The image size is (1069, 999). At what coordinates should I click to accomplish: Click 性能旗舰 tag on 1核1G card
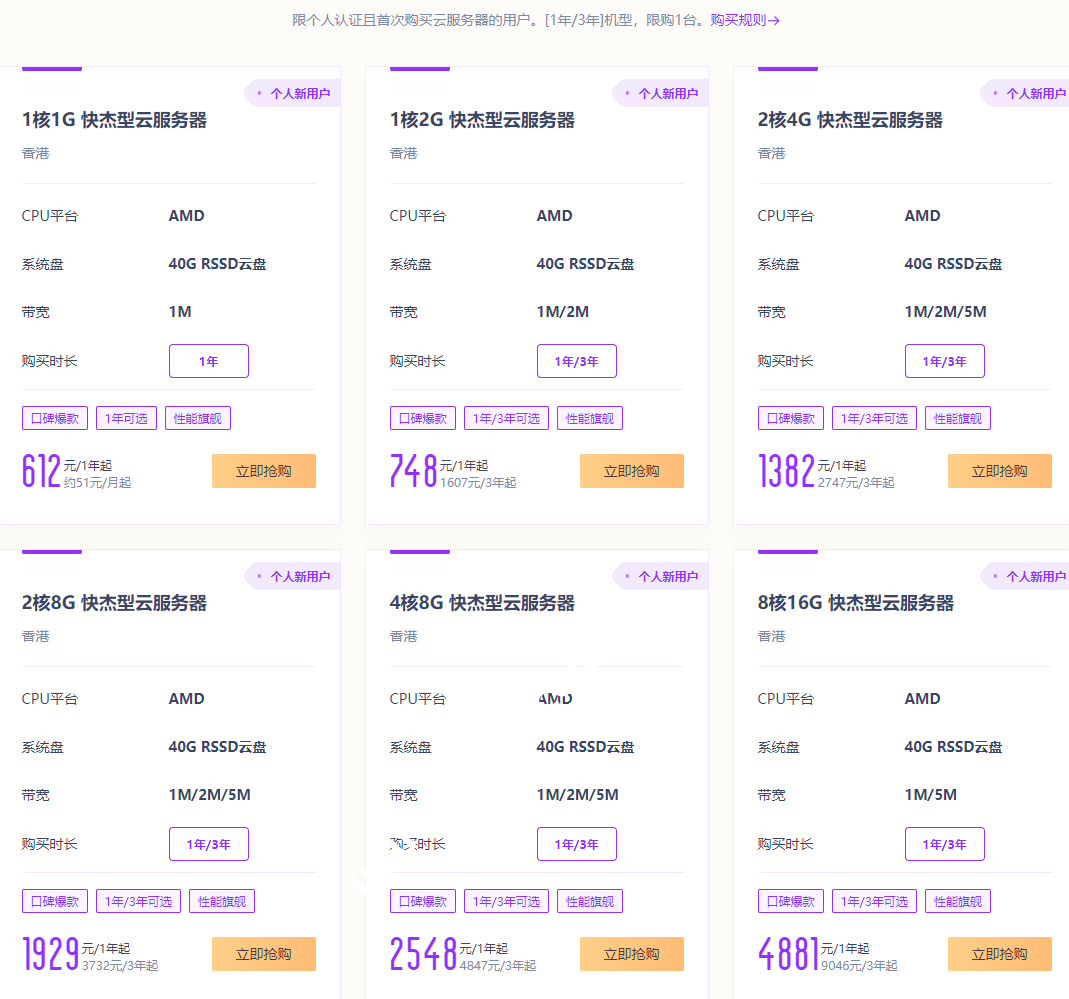pos(198,418)
